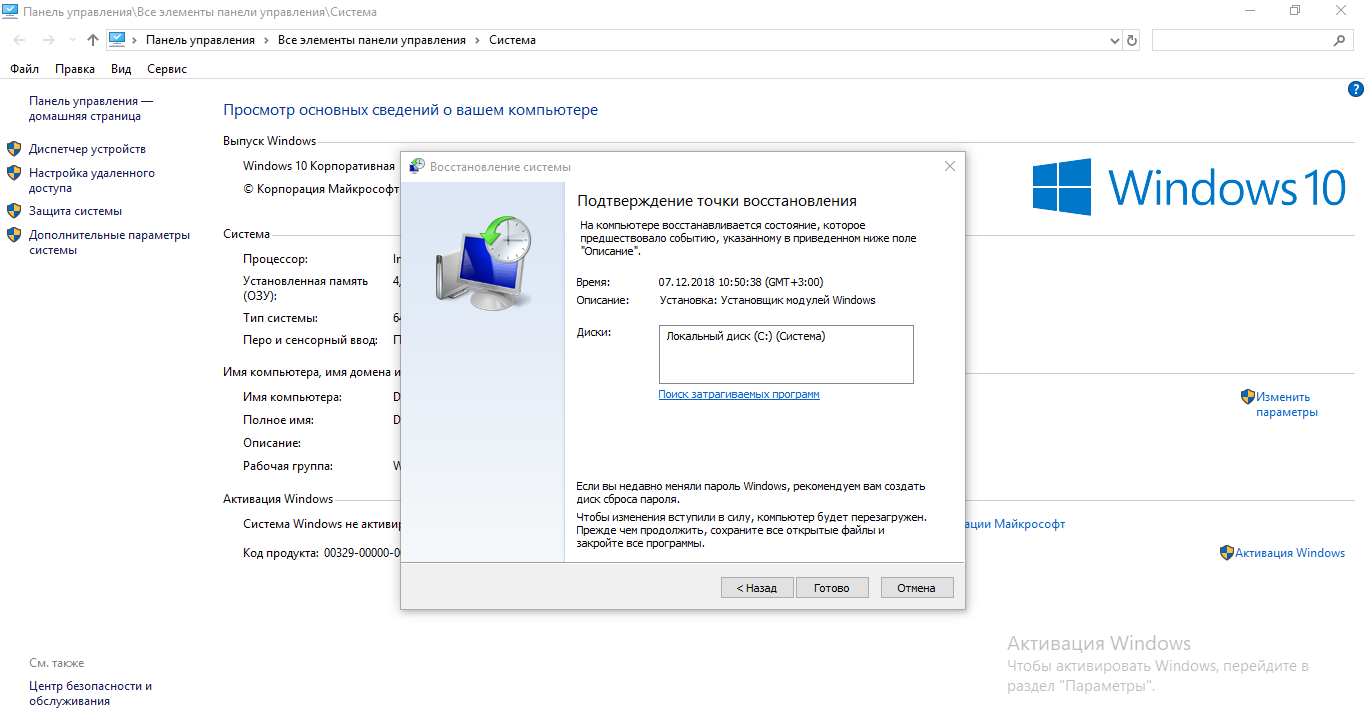
Task: Click Все элементы панели управления breadcrumb
Action: click(372, 40)
